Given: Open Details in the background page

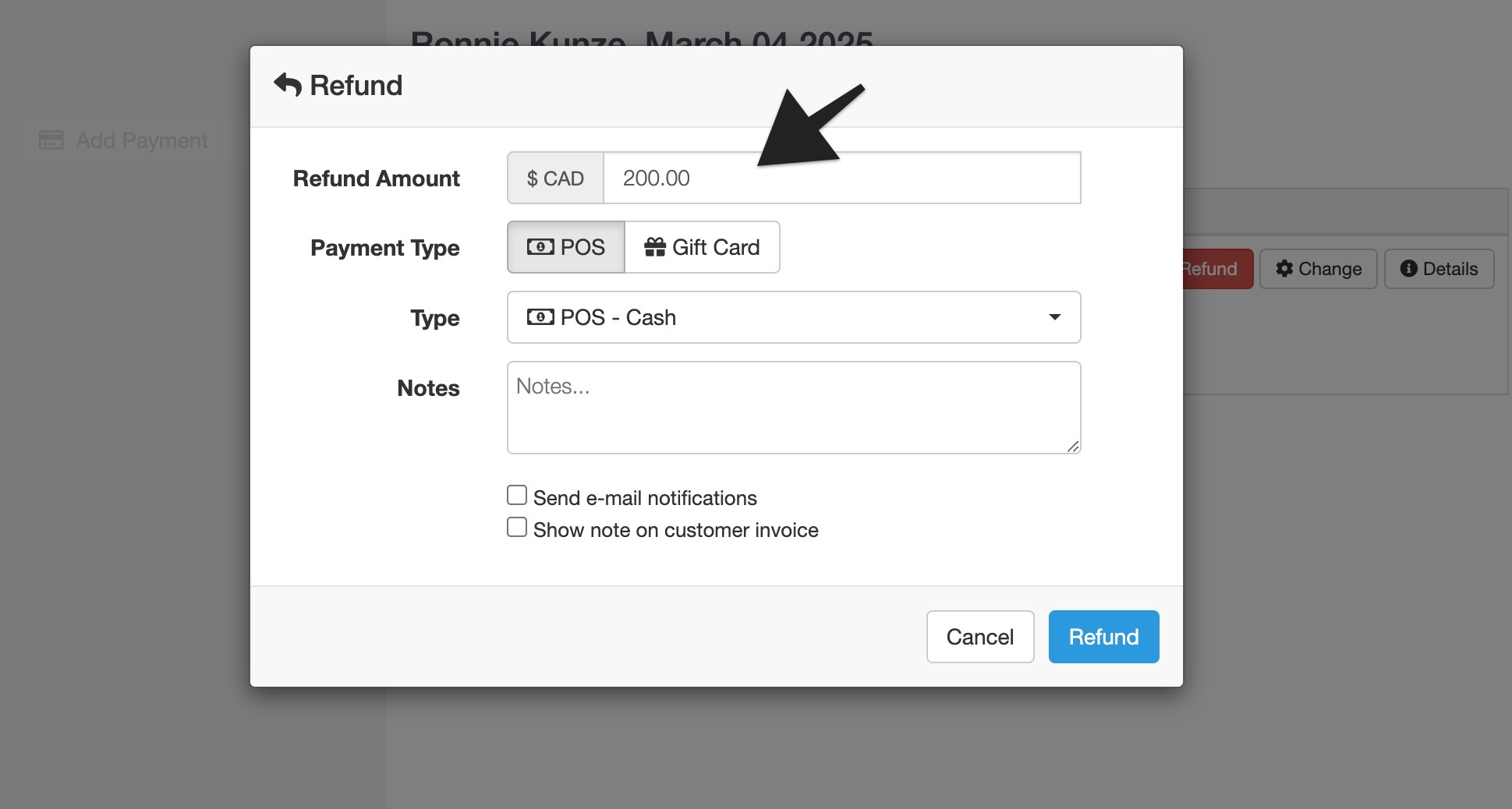Looking at the screenshot, I should [1439, 269].
